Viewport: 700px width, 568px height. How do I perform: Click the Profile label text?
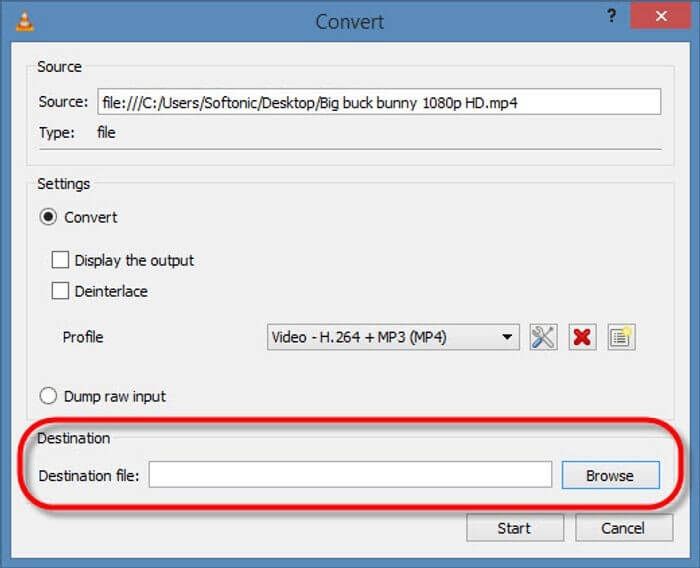pyautogui.click(x=83, y=337)
